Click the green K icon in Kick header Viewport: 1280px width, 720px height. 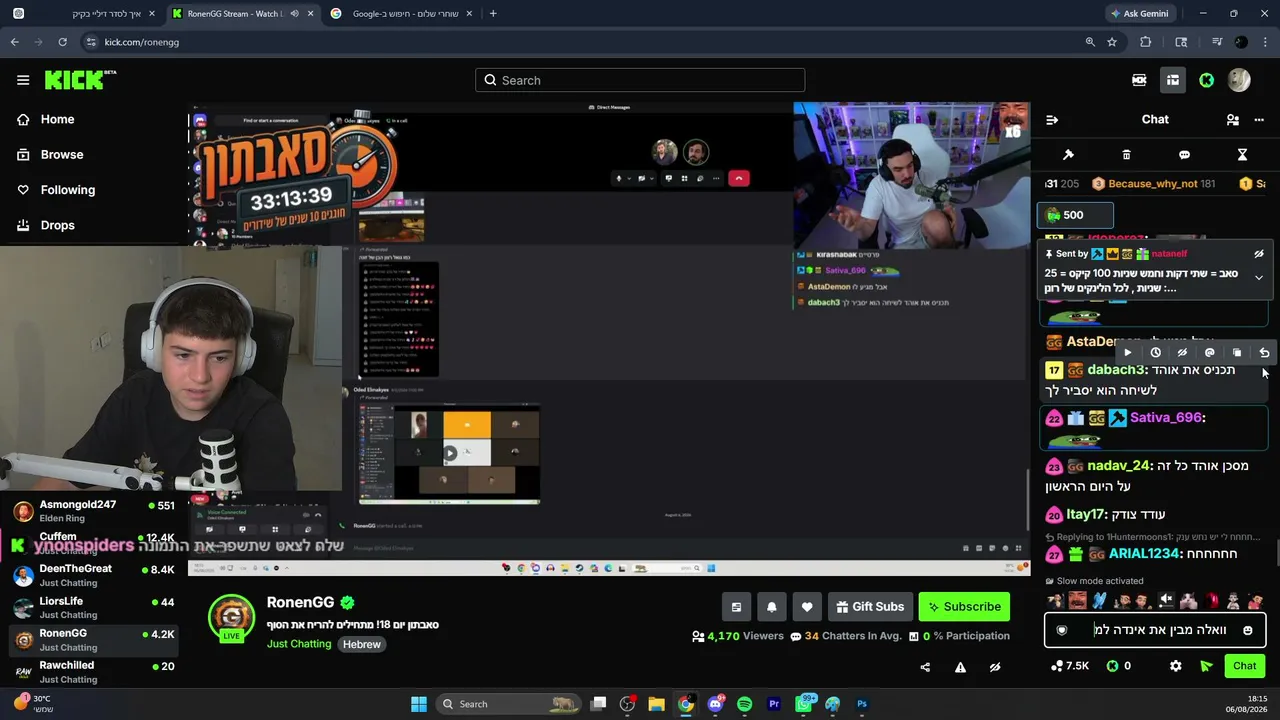point(1207,80)
